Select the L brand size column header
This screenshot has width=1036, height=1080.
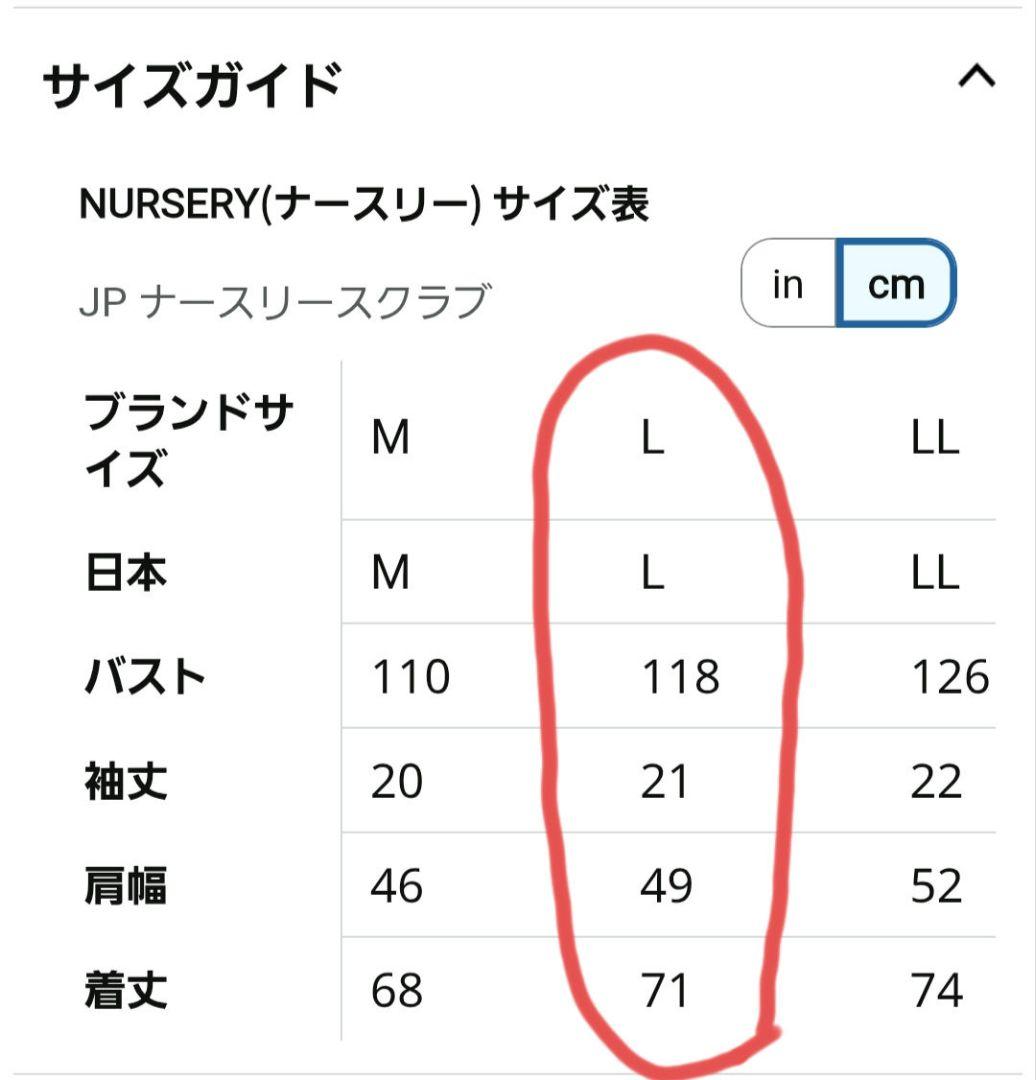(x=652, y=438)
